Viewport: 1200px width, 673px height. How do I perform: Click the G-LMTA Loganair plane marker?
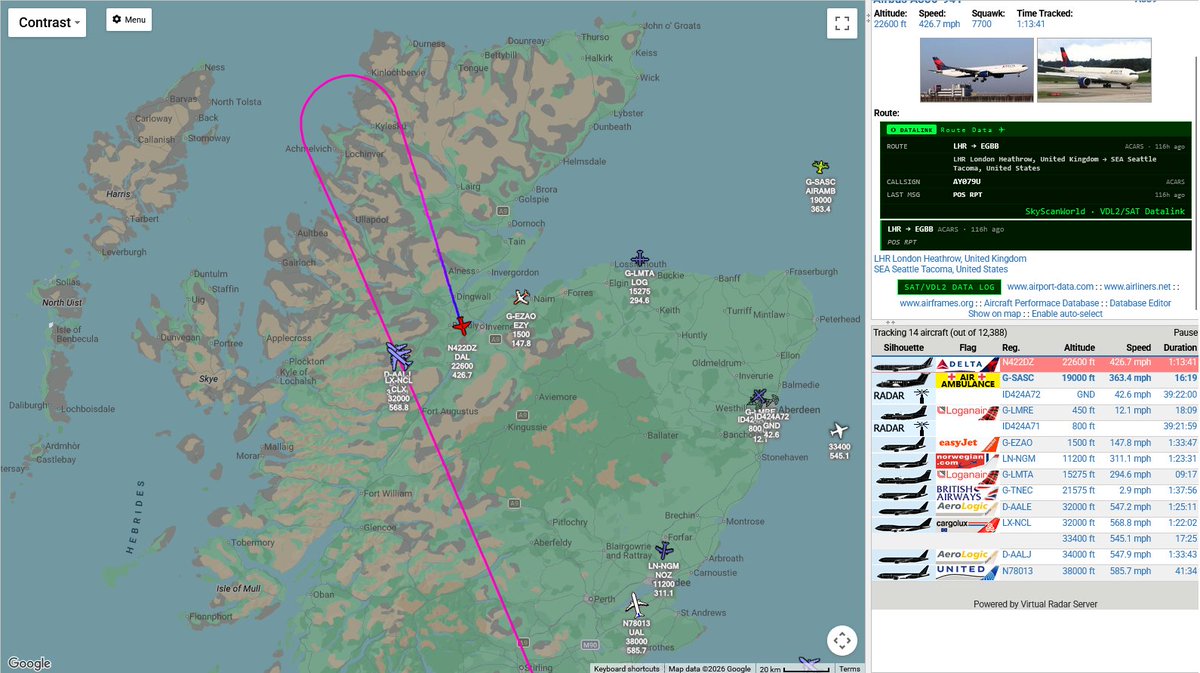[x=639, y=259]
